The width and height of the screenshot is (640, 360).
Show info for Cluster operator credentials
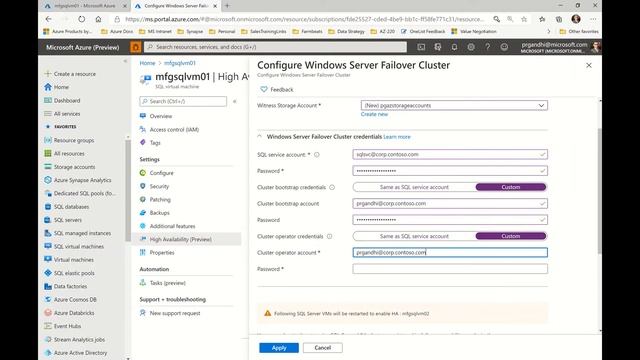[x=329, y=236]
